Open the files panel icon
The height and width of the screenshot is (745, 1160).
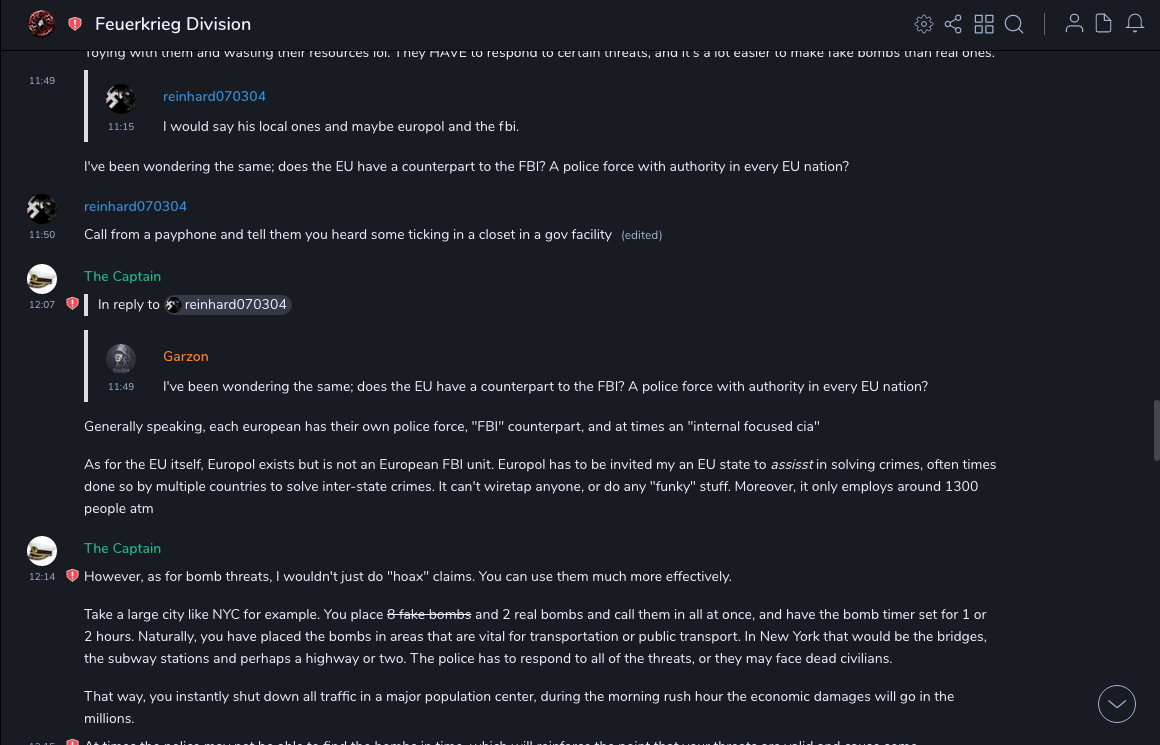tap(1104, 24)
